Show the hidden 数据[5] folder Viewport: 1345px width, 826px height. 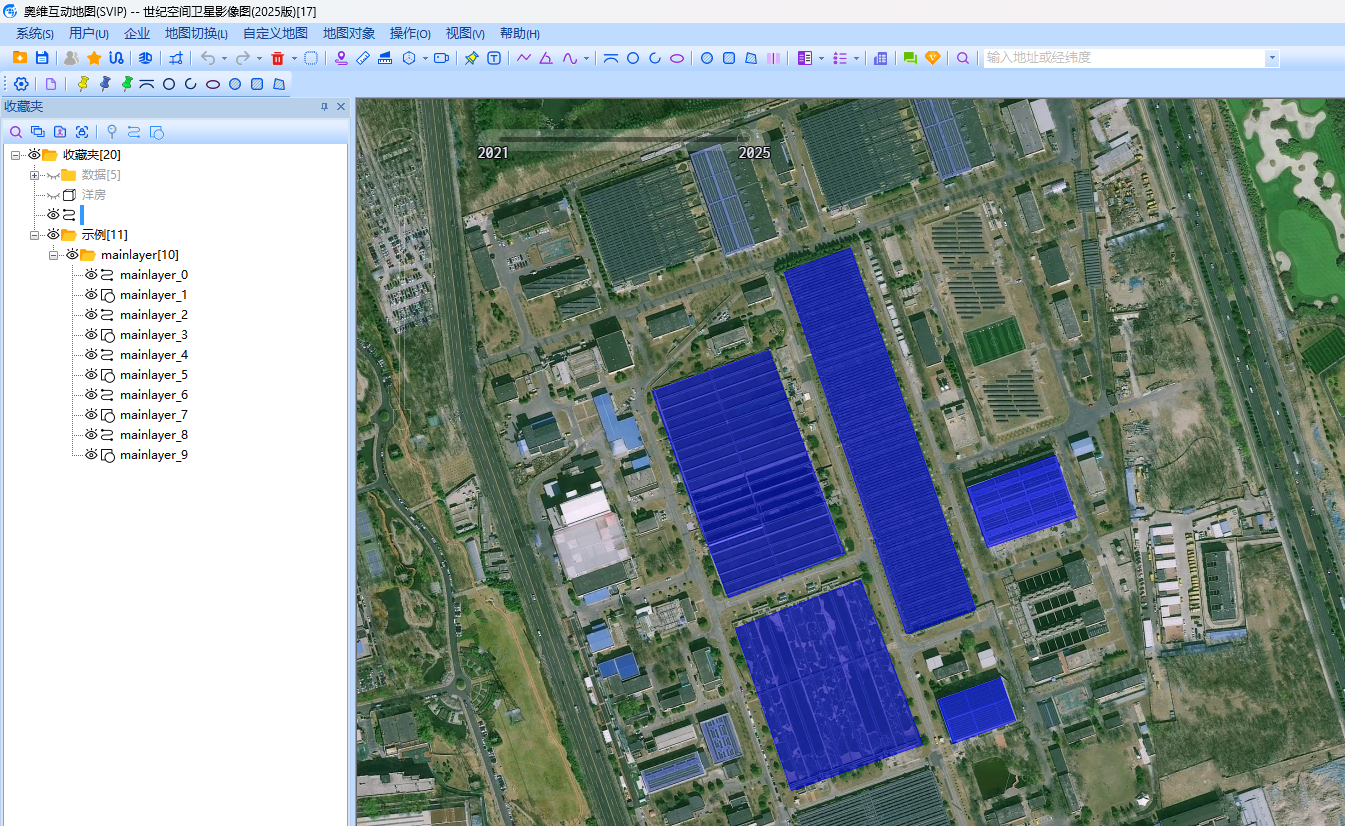point(52,175)
